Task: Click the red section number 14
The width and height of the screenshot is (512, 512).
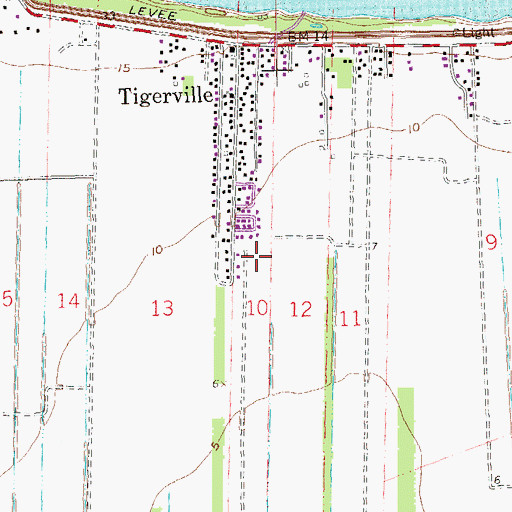Action: pos(68,301)
